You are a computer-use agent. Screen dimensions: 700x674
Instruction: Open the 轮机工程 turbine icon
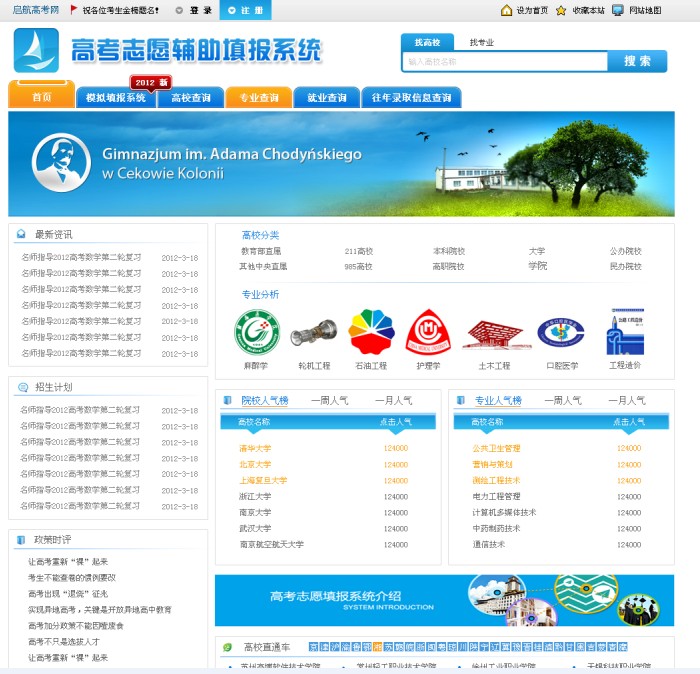(x=314, y=333)
